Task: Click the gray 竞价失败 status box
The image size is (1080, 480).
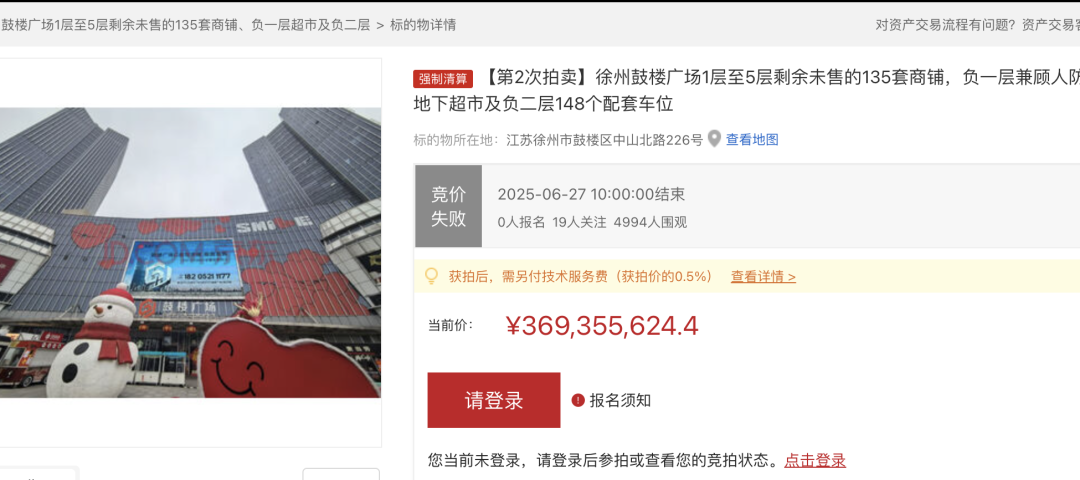Action: coord(448,207)
